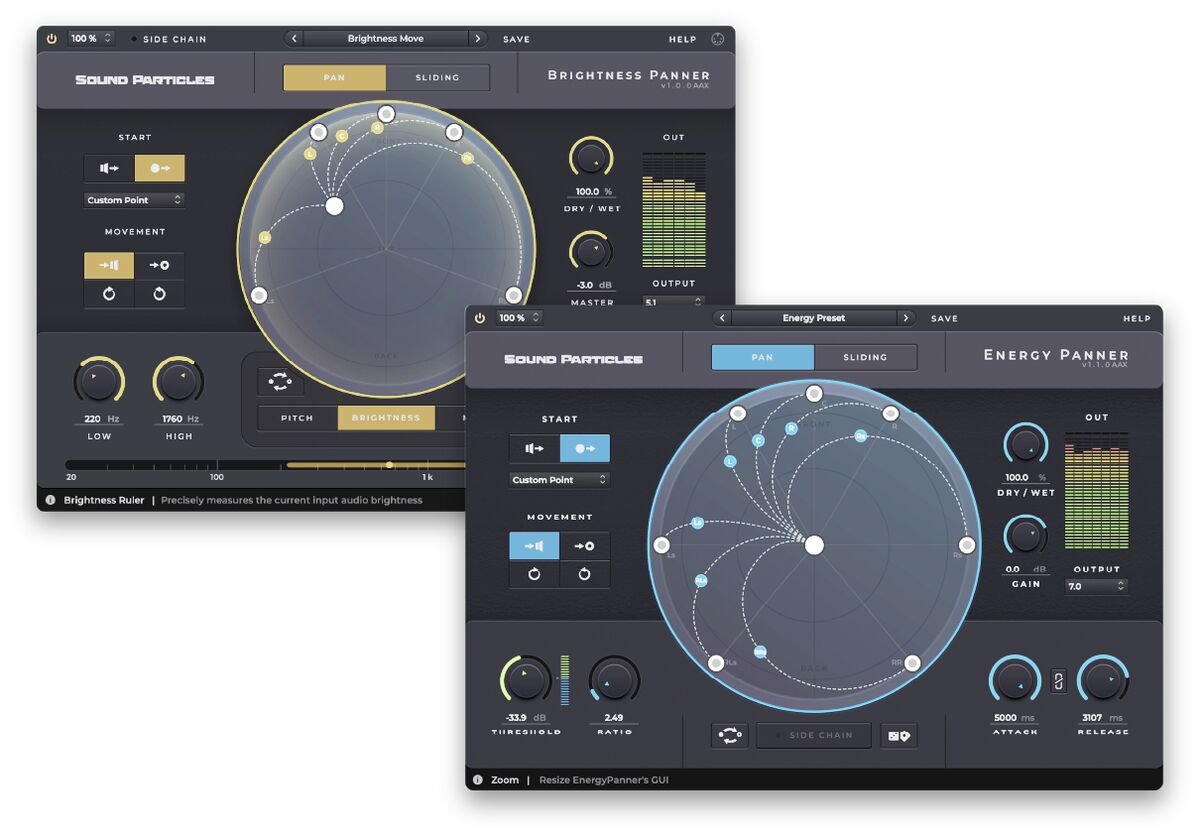This screenshot has height=837, width=1200.
Task: Enable Side Chain button in Energy Panner
Action: (813, 736)
